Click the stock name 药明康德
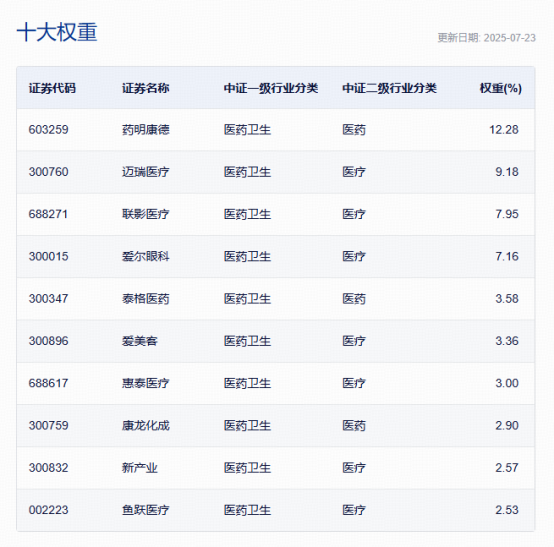554x547 pixels. (x=146, y=130)
